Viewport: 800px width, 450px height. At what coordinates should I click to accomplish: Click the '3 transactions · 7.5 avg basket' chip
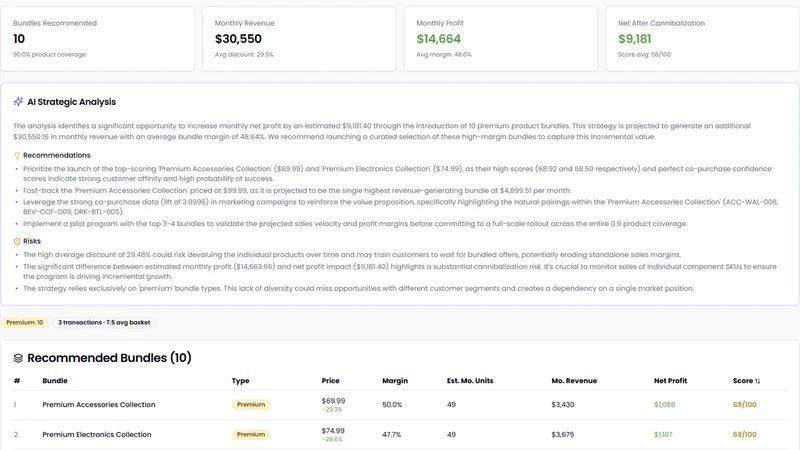104,322
